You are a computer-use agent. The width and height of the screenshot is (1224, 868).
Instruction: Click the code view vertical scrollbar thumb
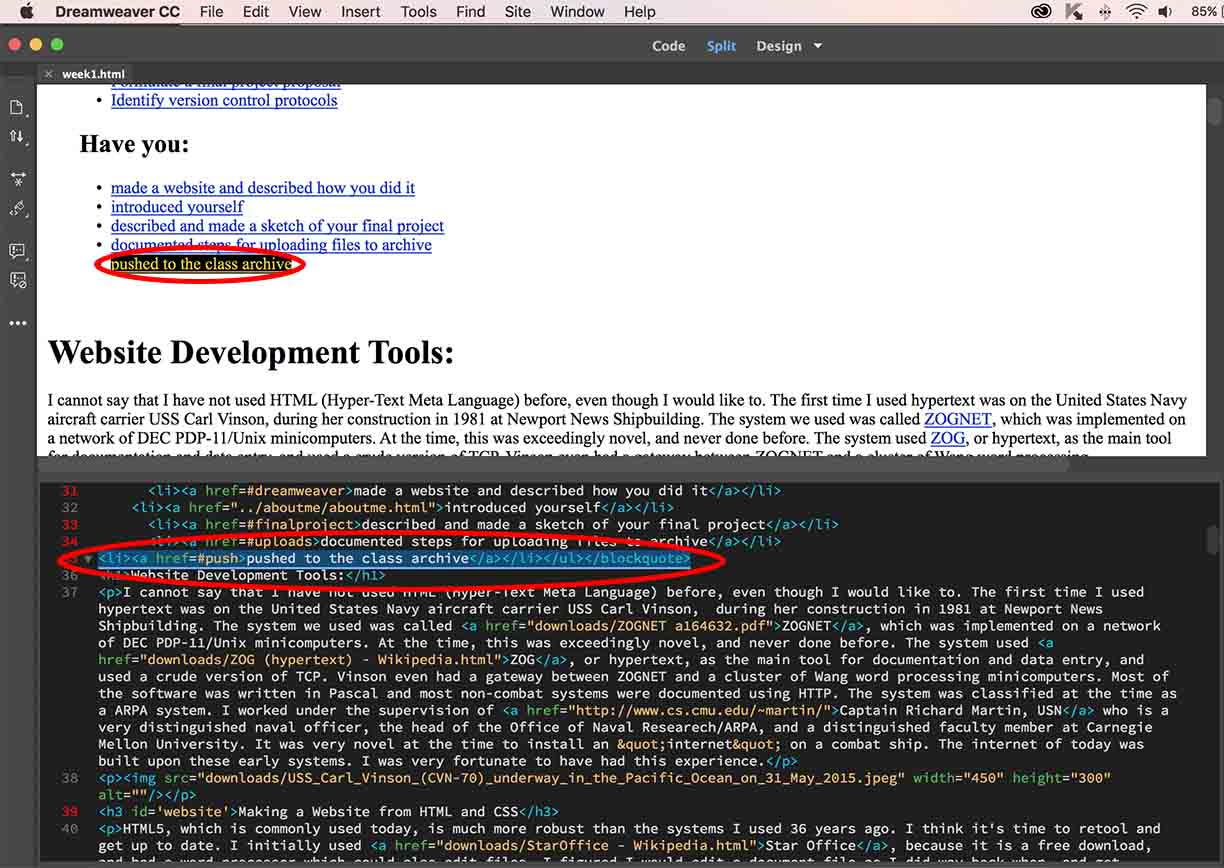(x=1214, y=539)
